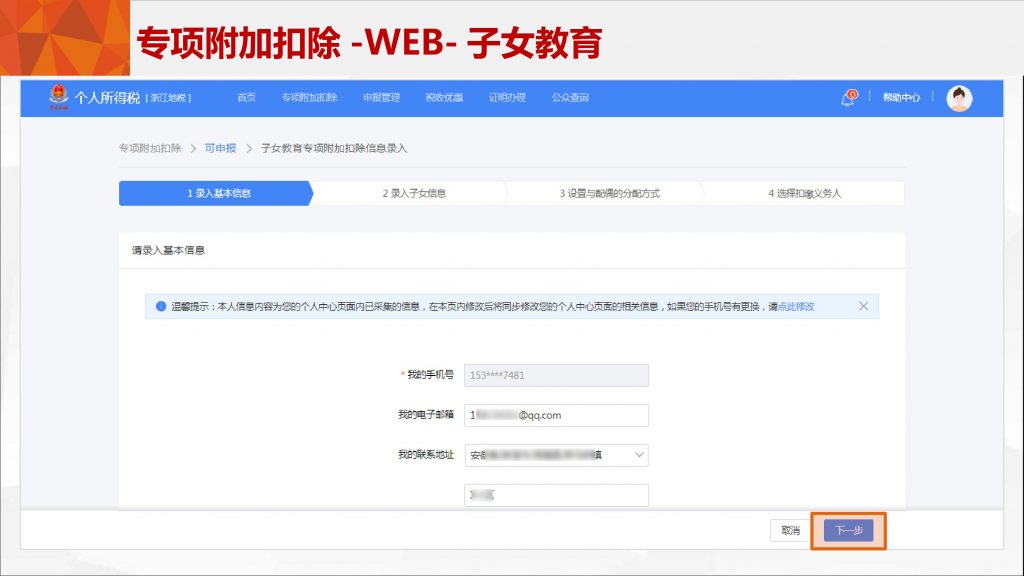This screenshot has height=576, width=1024.
Task: Open 帮助中心 in the header
Action: click(901, 98)
